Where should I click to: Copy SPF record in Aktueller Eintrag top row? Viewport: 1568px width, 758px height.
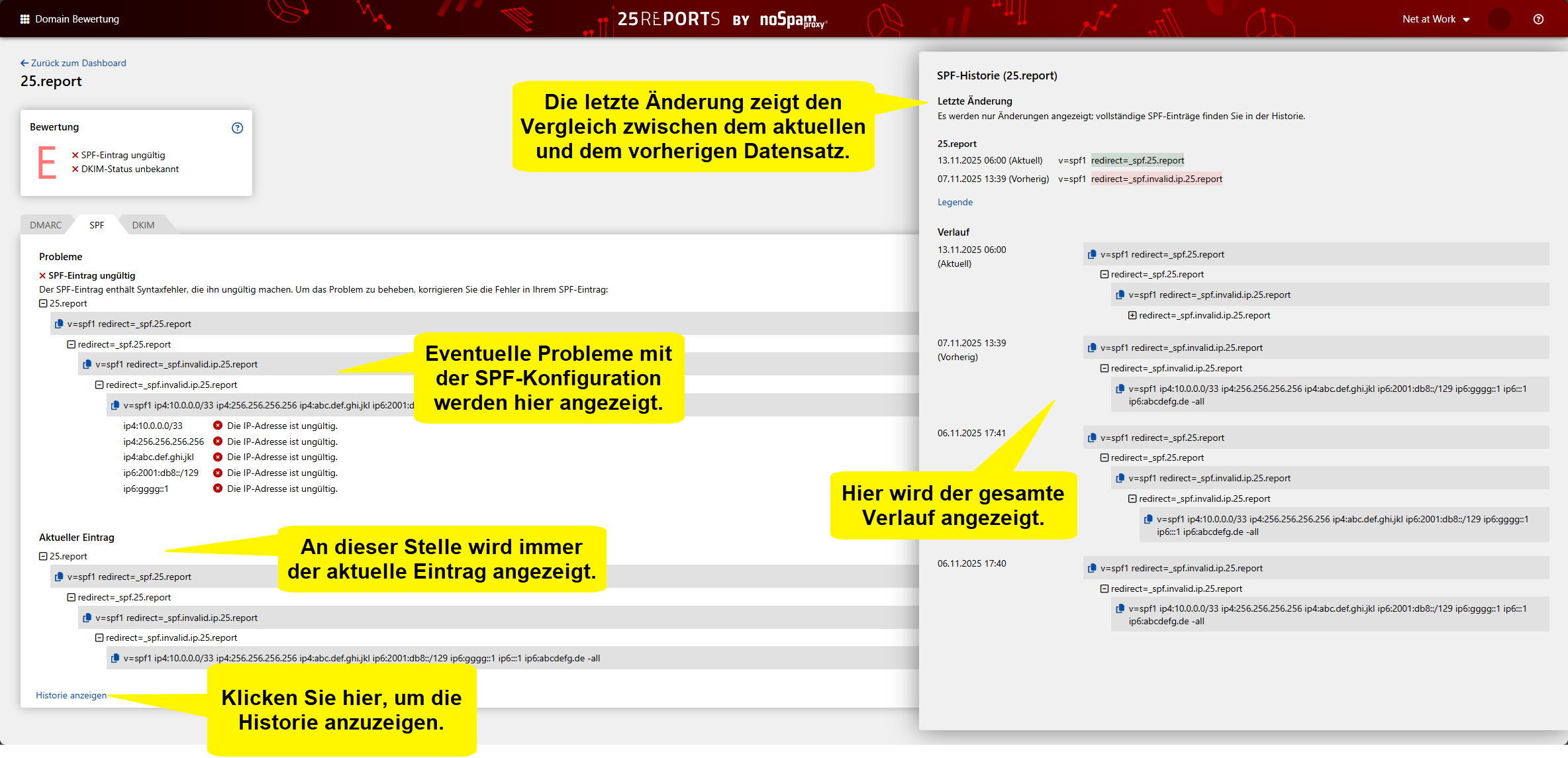(x=59, y=577)
